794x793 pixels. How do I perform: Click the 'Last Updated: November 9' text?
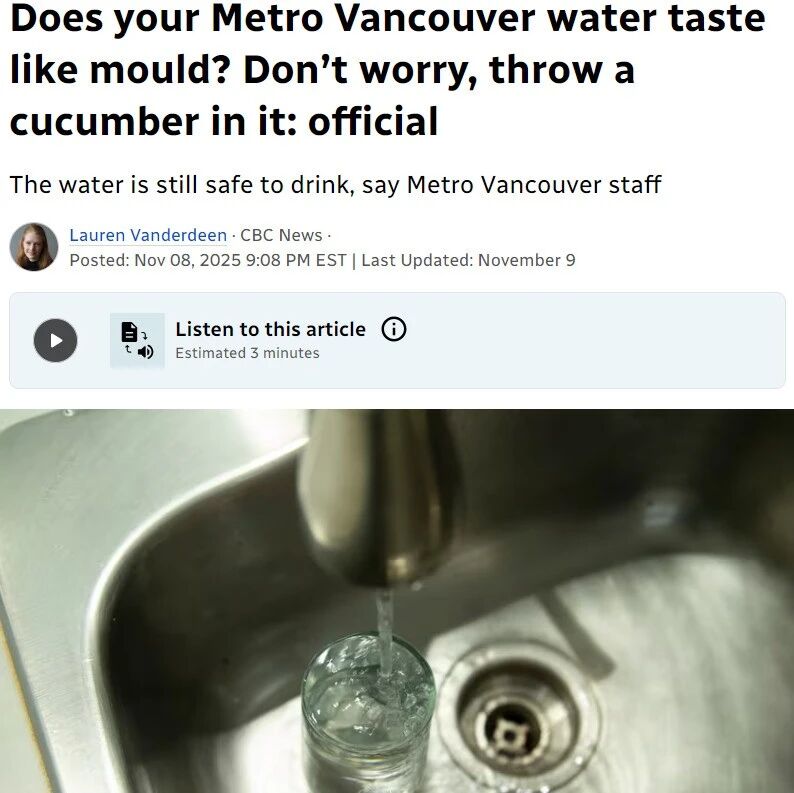click(x=468, y=260)
